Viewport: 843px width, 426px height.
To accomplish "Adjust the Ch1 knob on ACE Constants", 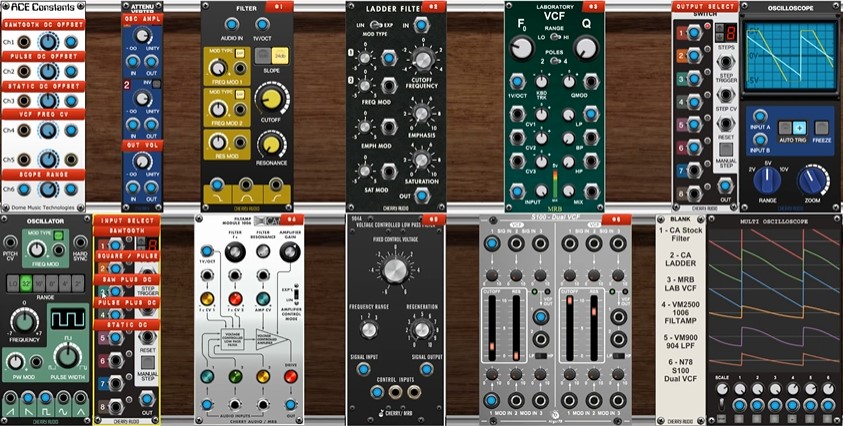I will click(x=48, y=41).
